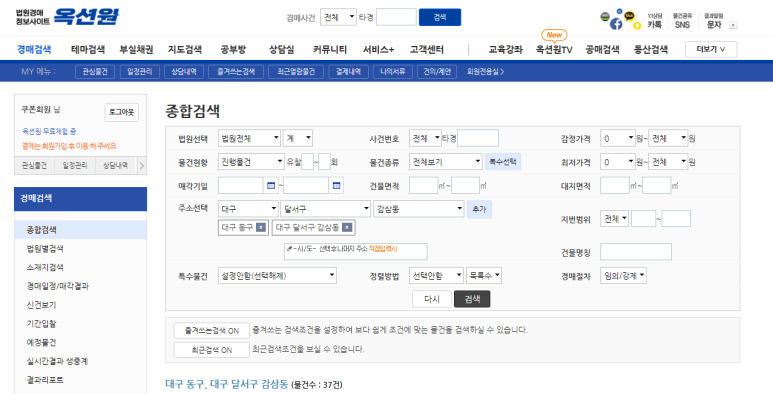Expand the 더보기 menu button
This screenshot has height=394, width=773.
[711, 49]
